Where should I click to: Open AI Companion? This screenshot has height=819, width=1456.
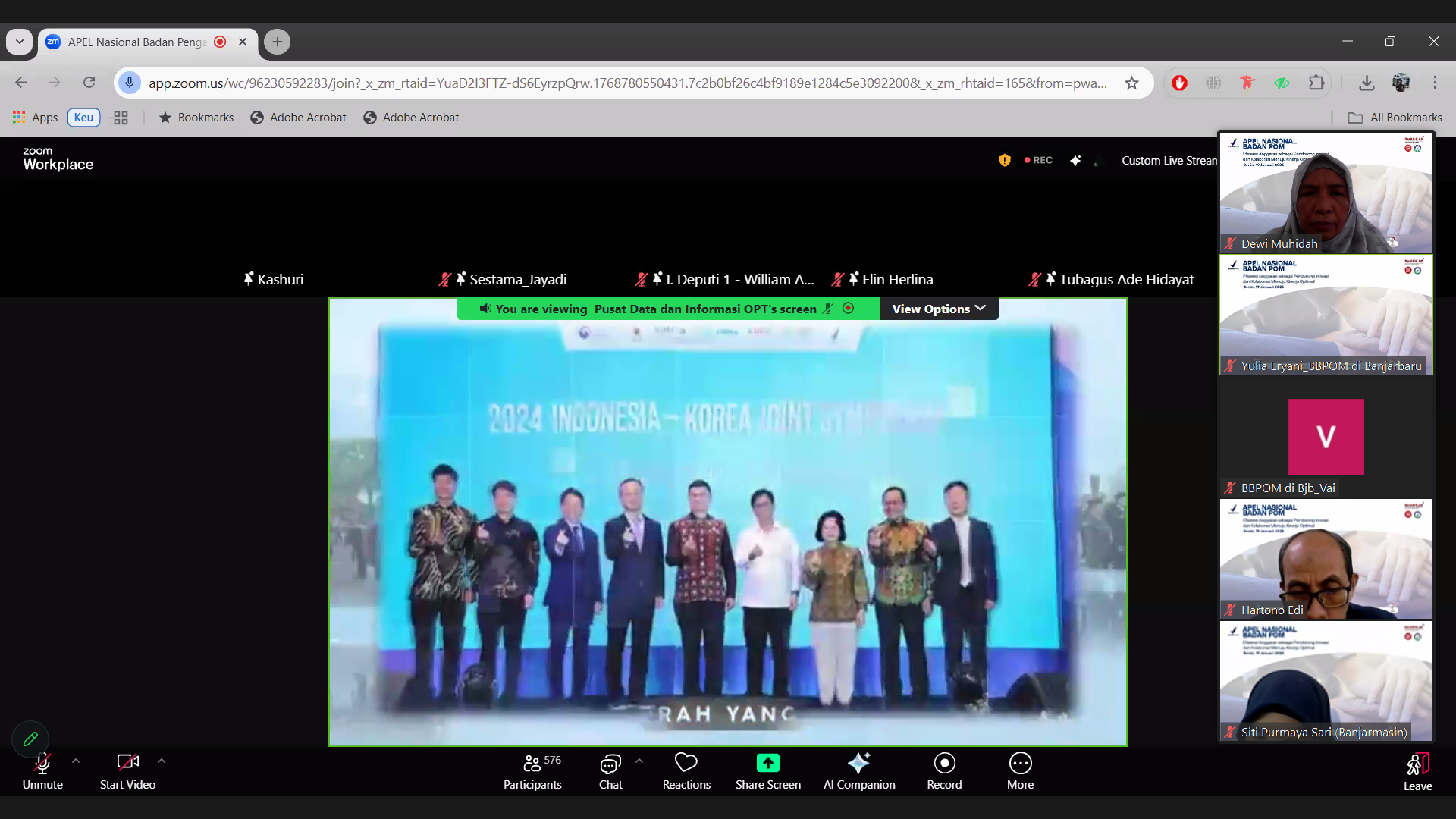click(858, 770)
